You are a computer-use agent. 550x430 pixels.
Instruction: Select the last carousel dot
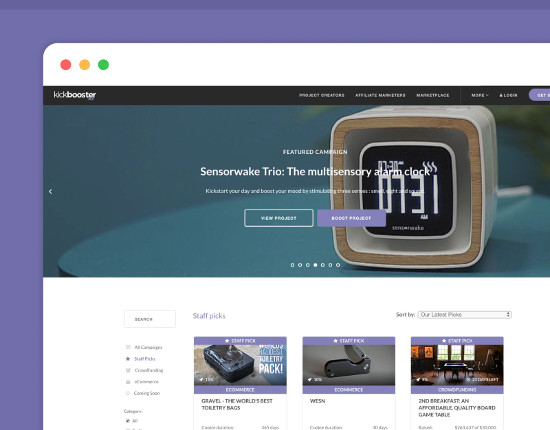[338, 265]
